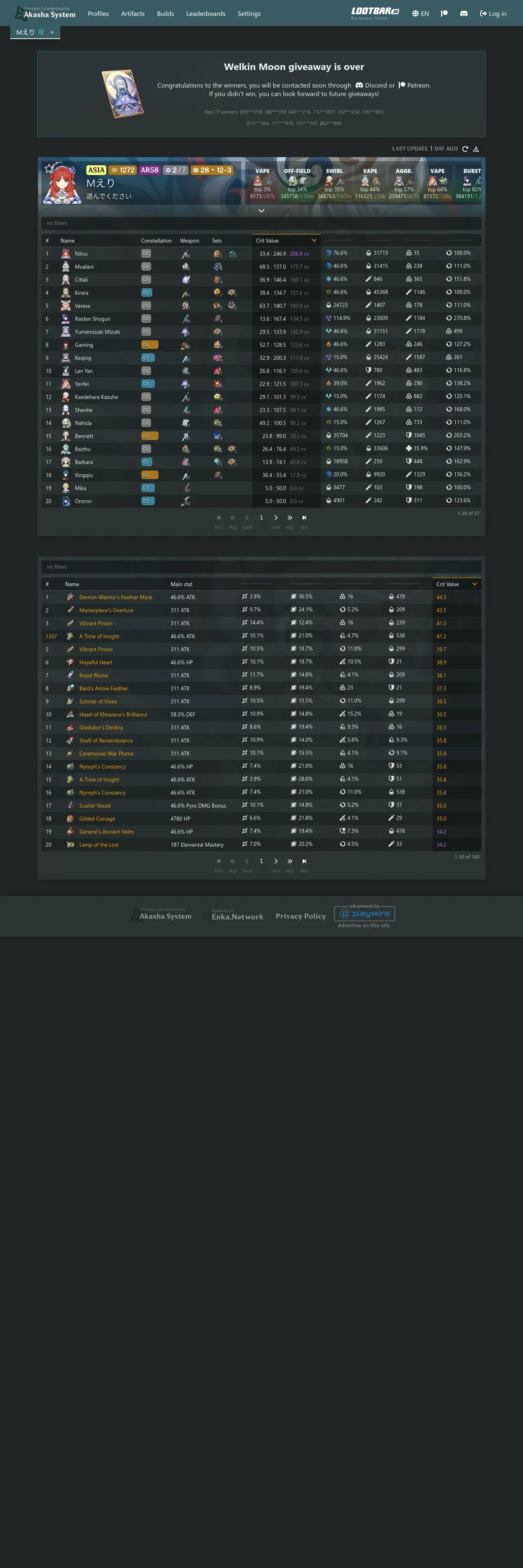Click the Lamp of the Lost artifact icon
The height and width of the screenshot is (1568, 523).
coord(70,845)
